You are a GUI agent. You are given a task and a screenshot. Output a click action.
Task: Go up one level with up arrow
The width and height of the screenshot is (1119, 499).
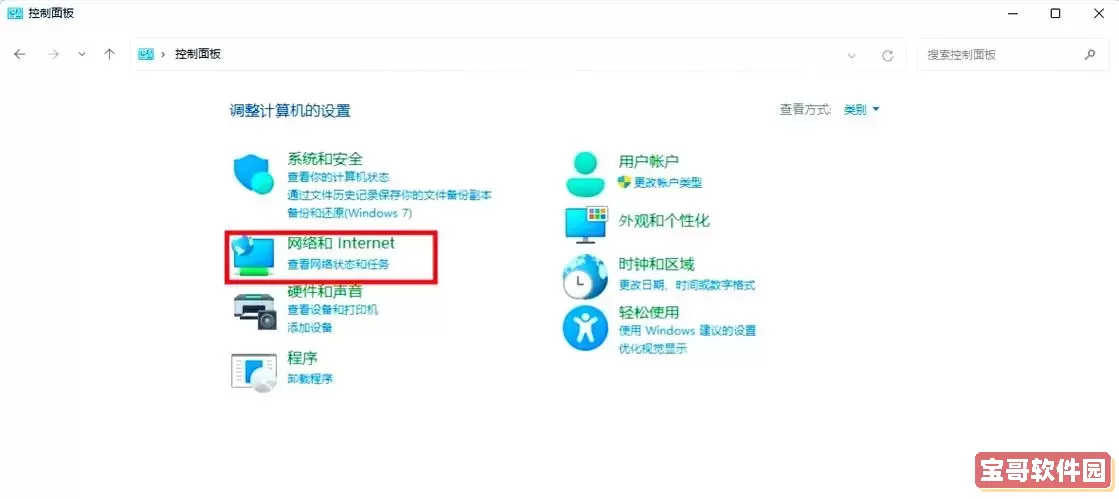click(x=109, y=54)
